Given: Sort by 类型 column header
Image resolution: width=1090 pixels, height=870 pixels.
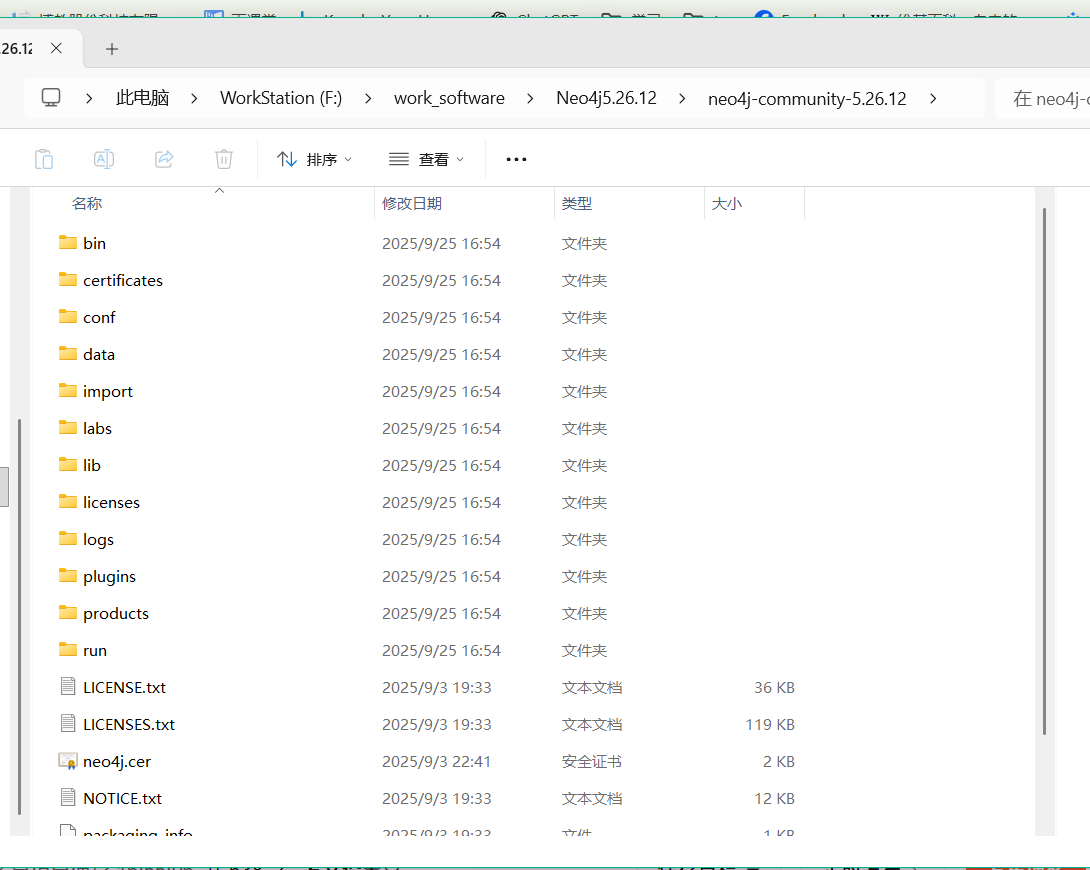Looking at the screenshot, I should click(577, 204).
